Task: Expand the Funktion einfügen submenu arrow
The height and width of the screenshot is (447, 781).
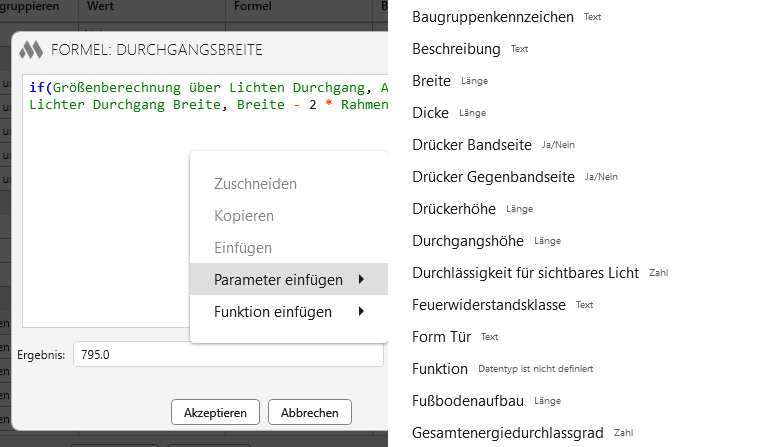Action: 360,312
